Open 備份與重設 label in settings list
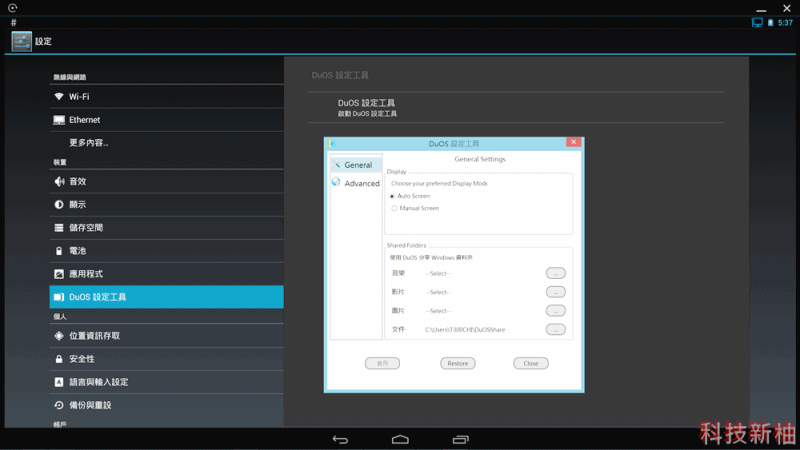The height and width of the screenshot is (450, 800). point(90,405)
